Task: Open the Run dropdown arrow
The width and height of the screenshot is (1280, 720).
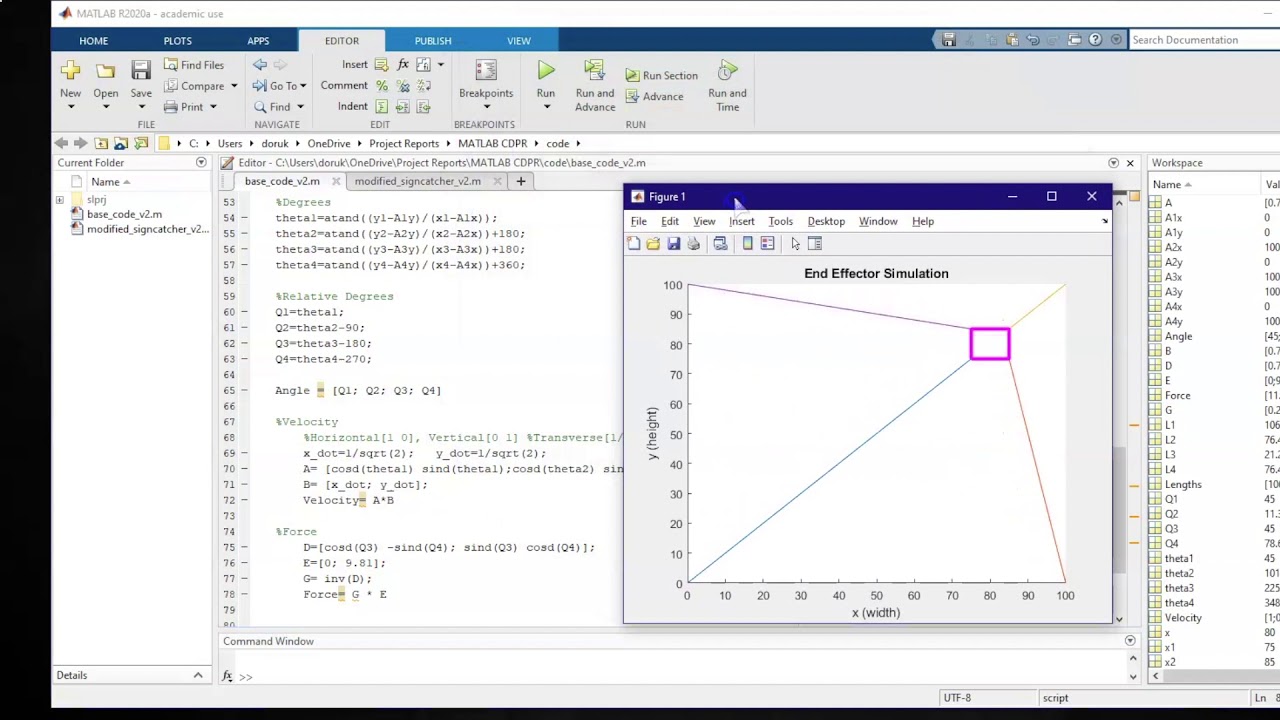Action: 546,107
